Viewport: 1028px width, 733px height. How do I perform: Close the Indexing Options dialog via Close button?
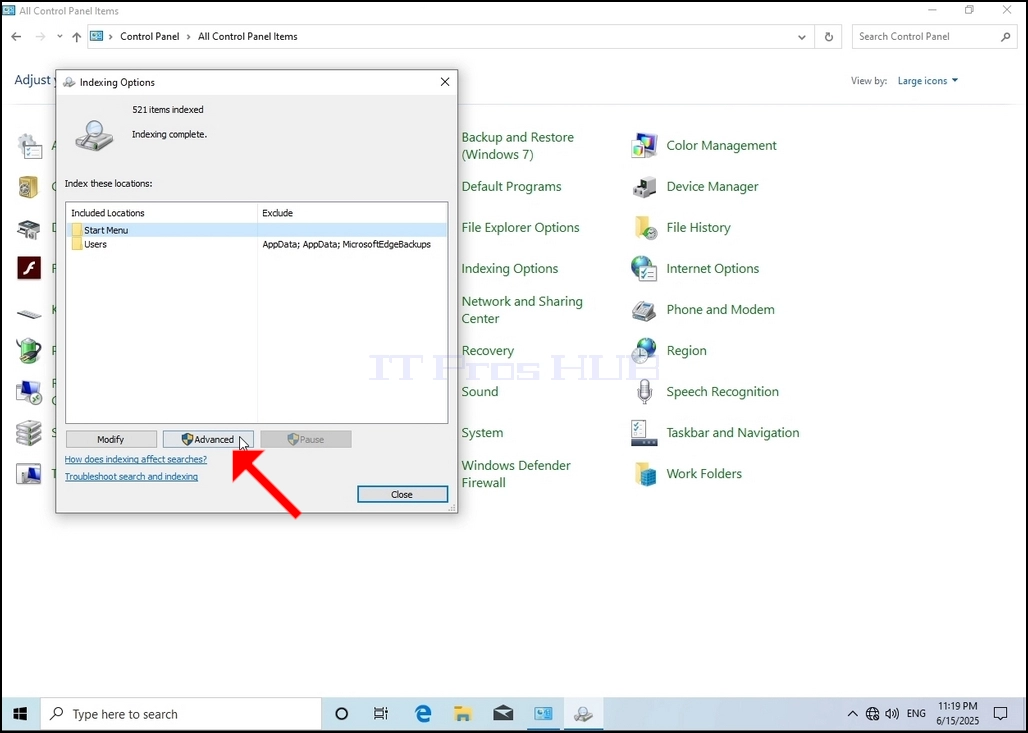pos(402,494)
